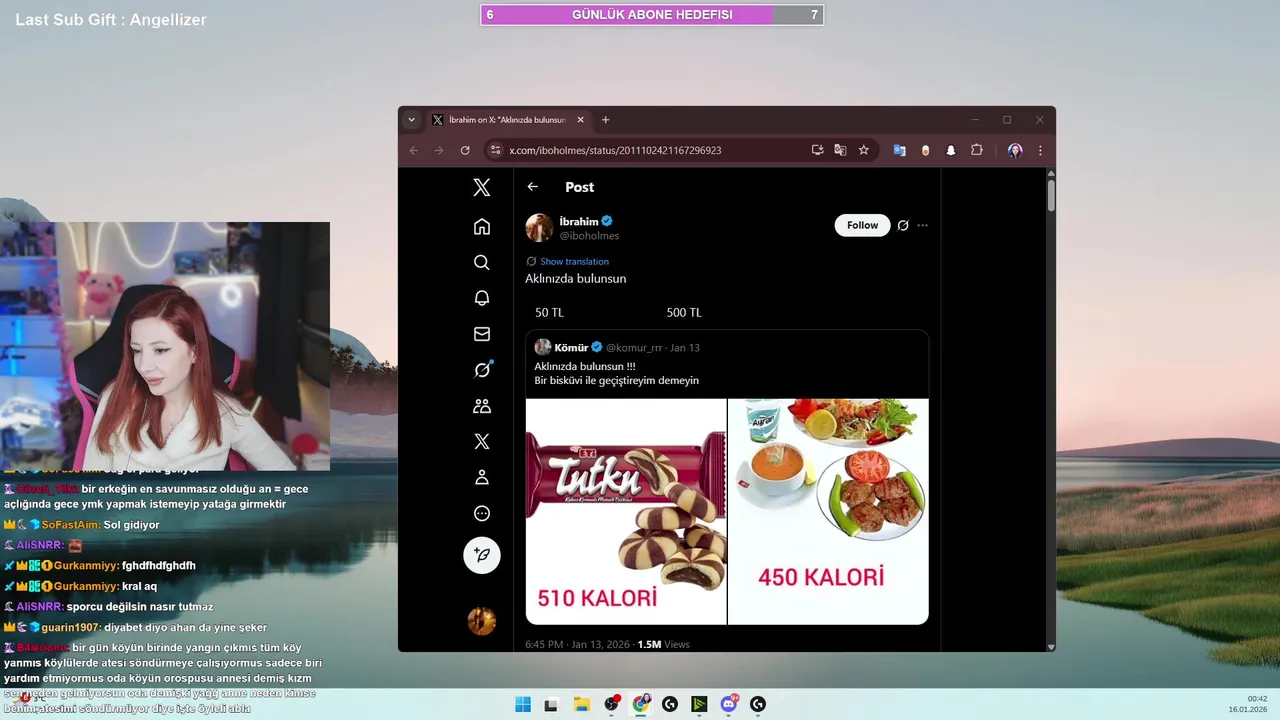Open the green triangle app on taskbar

[x=699, y=704]
